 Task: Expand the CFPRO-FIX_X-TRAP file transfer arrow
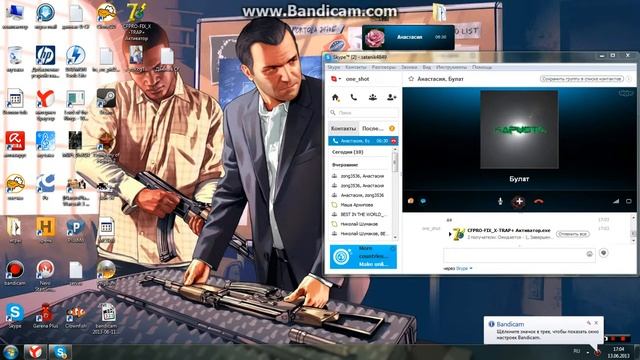(450, 234)
